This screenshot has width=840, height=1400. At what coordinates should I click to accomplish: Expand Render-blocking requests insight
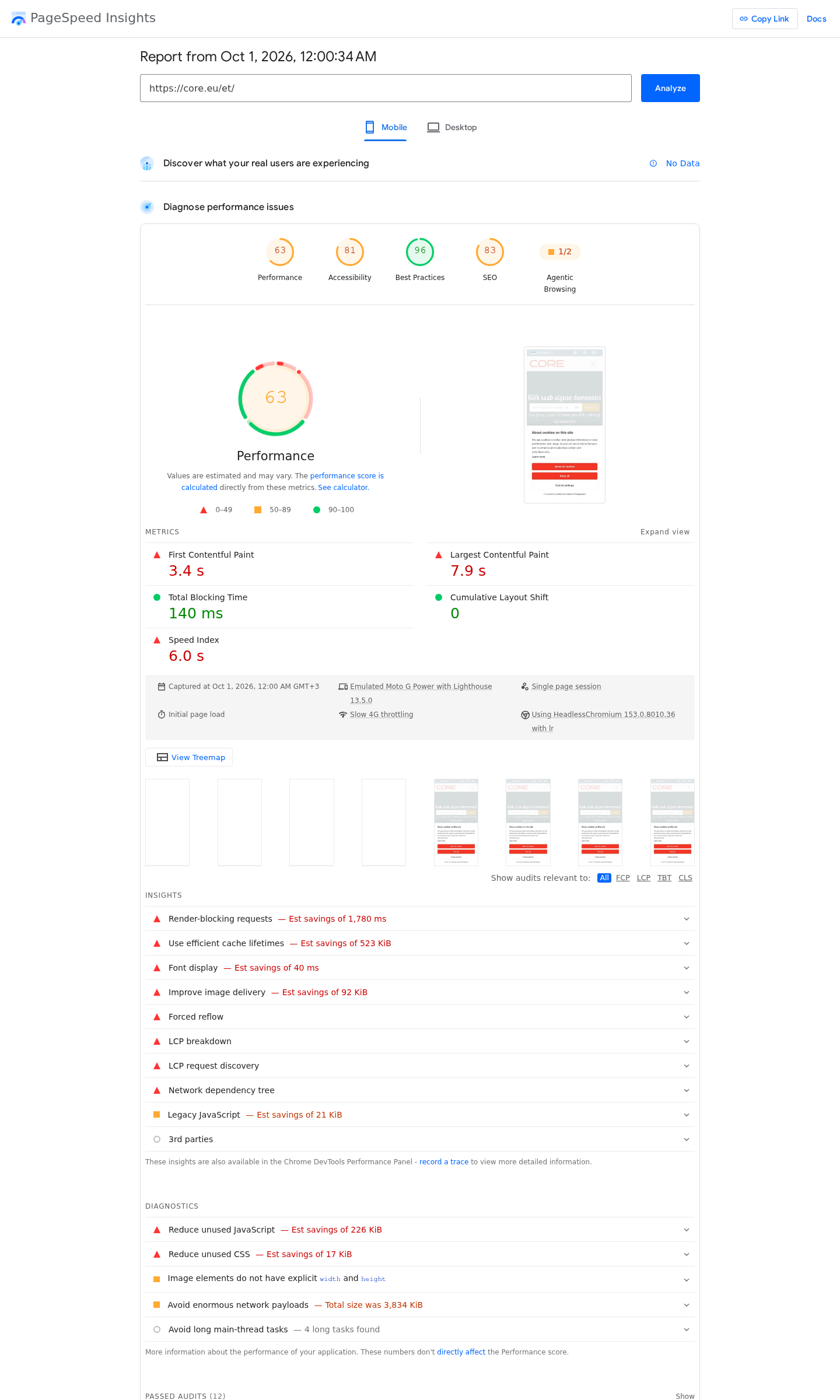pyautogui.click(x=420, y=919)
